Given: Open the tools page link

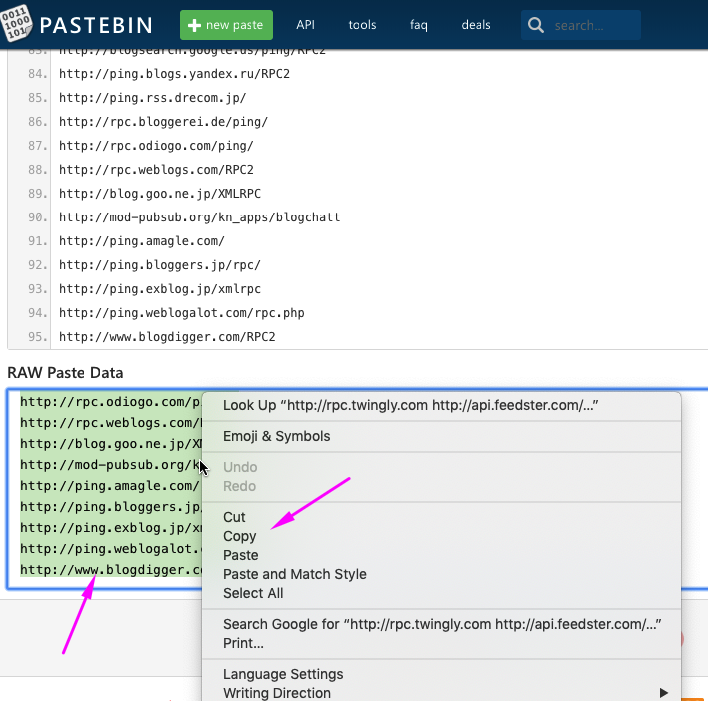Looking at the screenshot, I should (362, 25).
